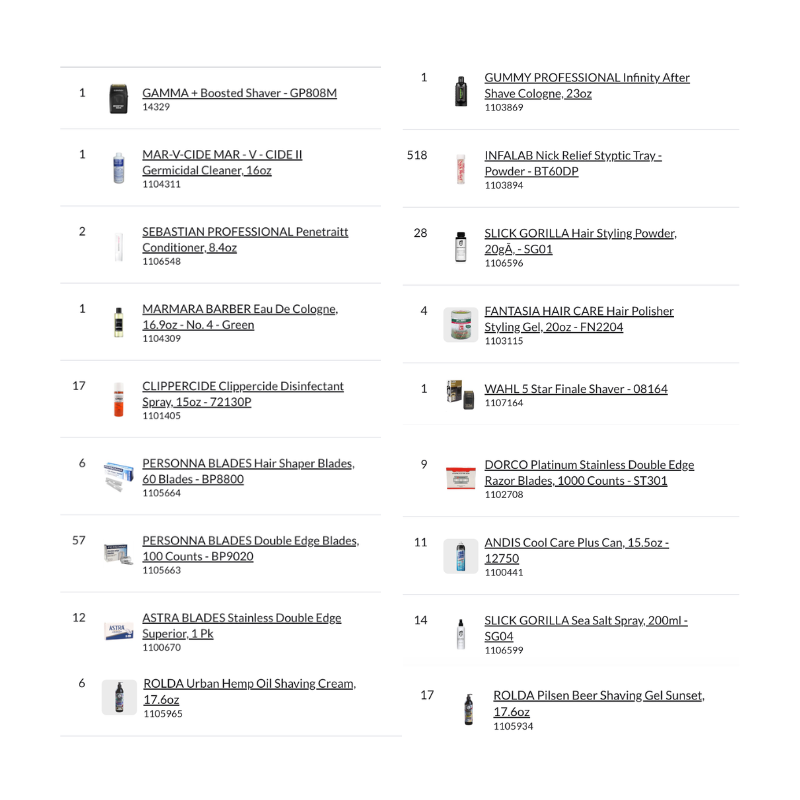Click the Dorco Platinum razor blades image
The height and width of the screenshot is (800, 800).
click(461, 479)
